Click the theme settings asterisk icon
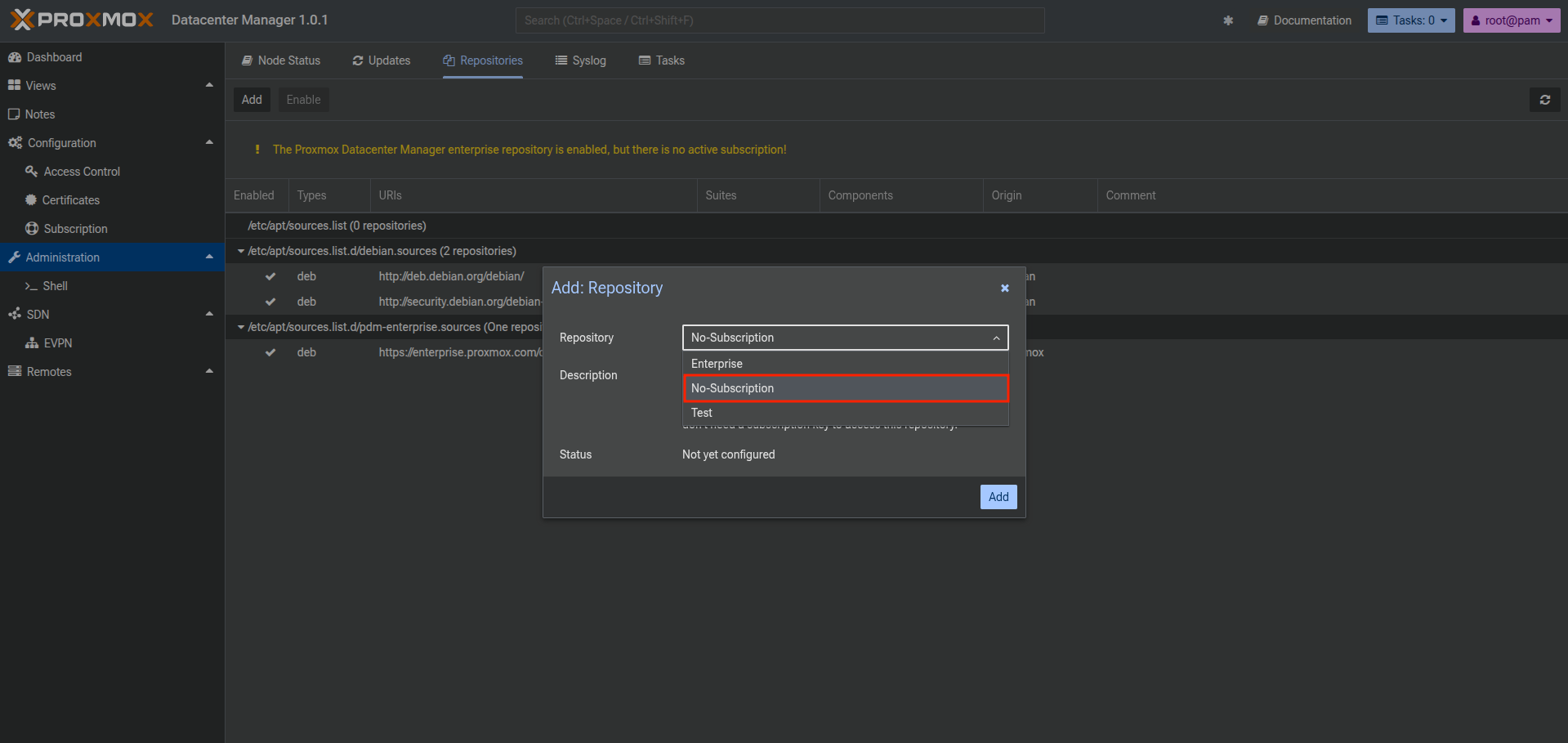1568x743 pixels. [x=1228, y=20]
